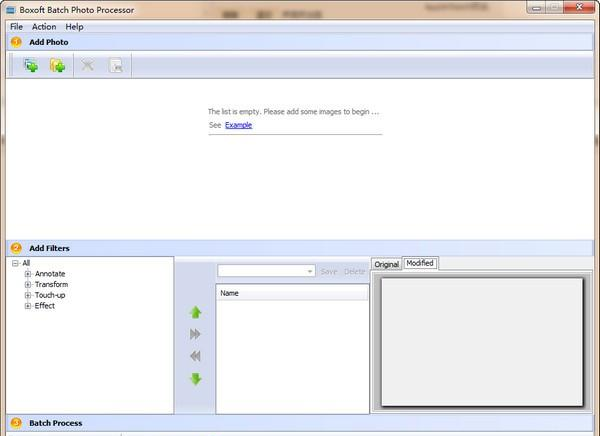Click the Add Filters section header
The image size is (600, 436).
pyautogui.click(x=300, y=248)
